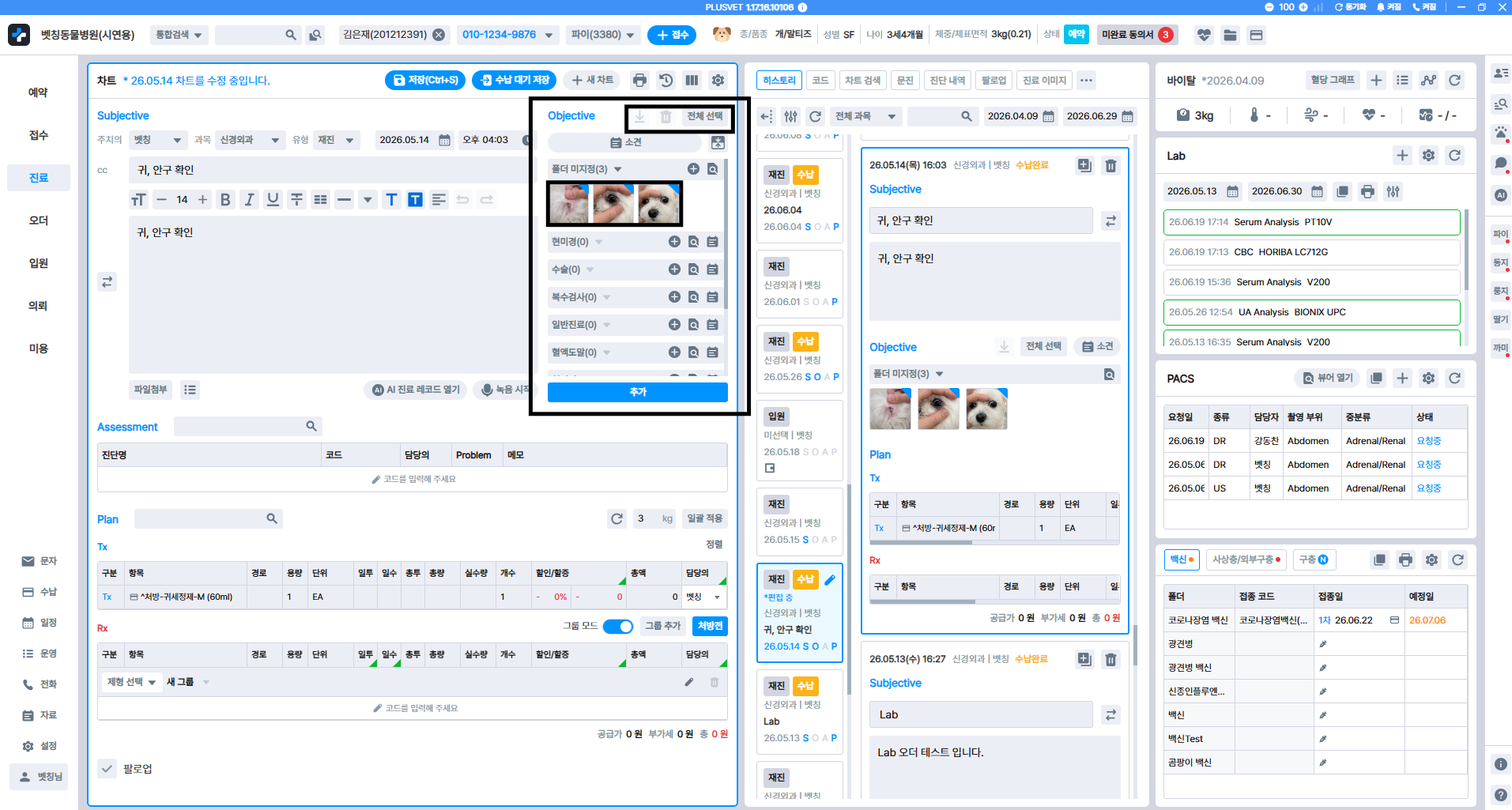Add a new Lab order
This screenshot has height=810, width=1512.
(1402, 156)
